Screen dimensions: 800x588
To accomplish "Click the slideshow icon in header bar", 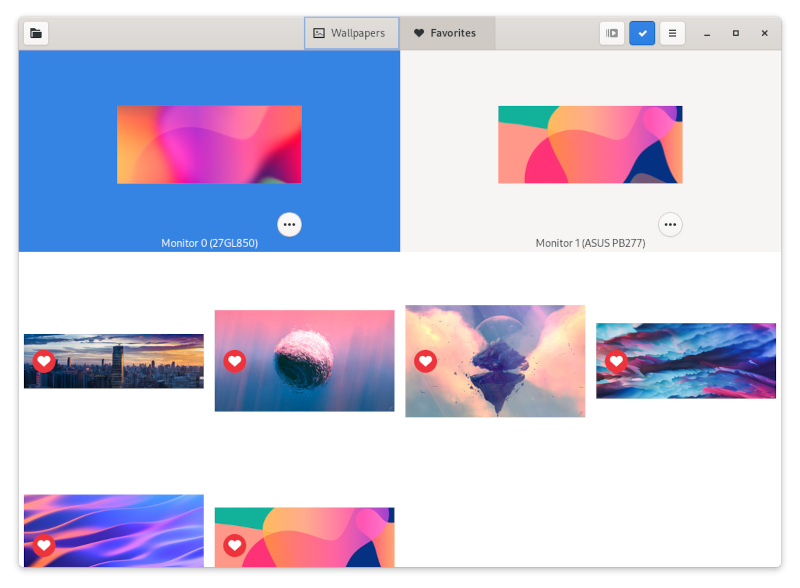I will [x=612, y=33].
